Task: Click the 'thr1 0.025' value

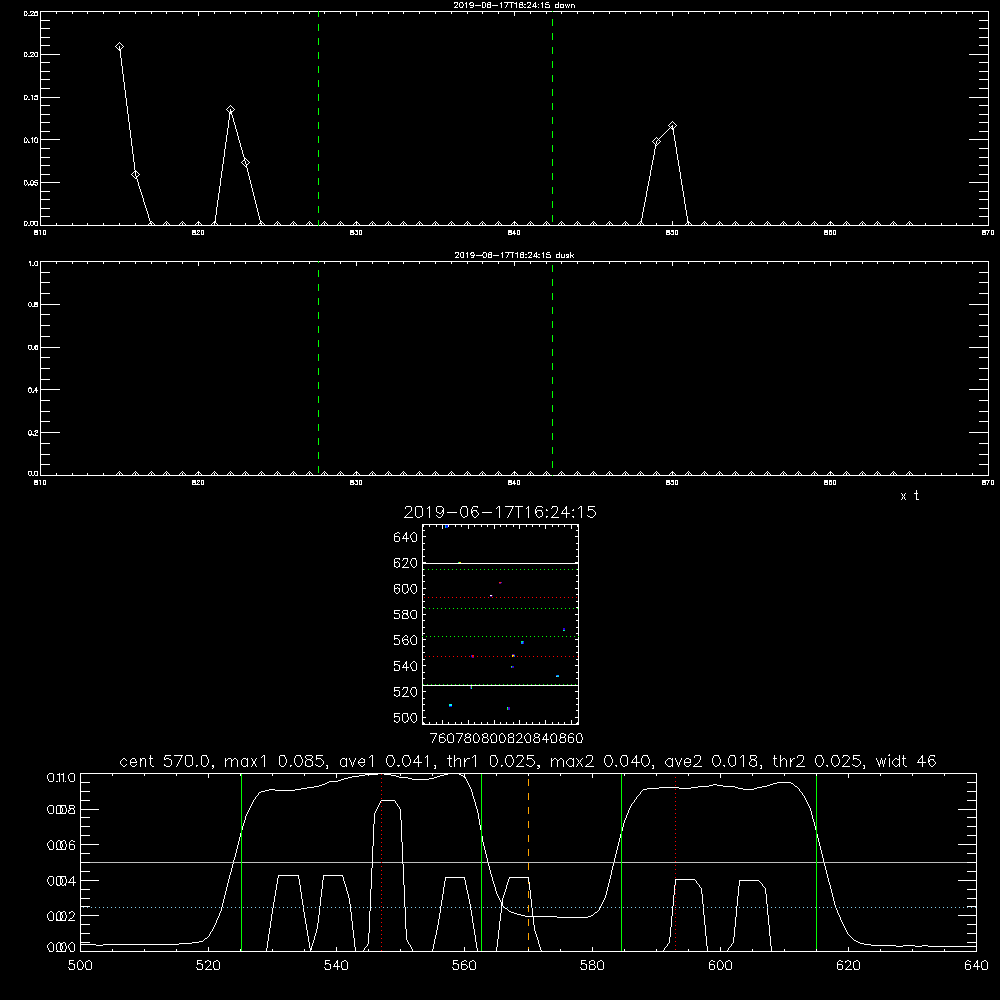Action: click(x=490, y=761)
